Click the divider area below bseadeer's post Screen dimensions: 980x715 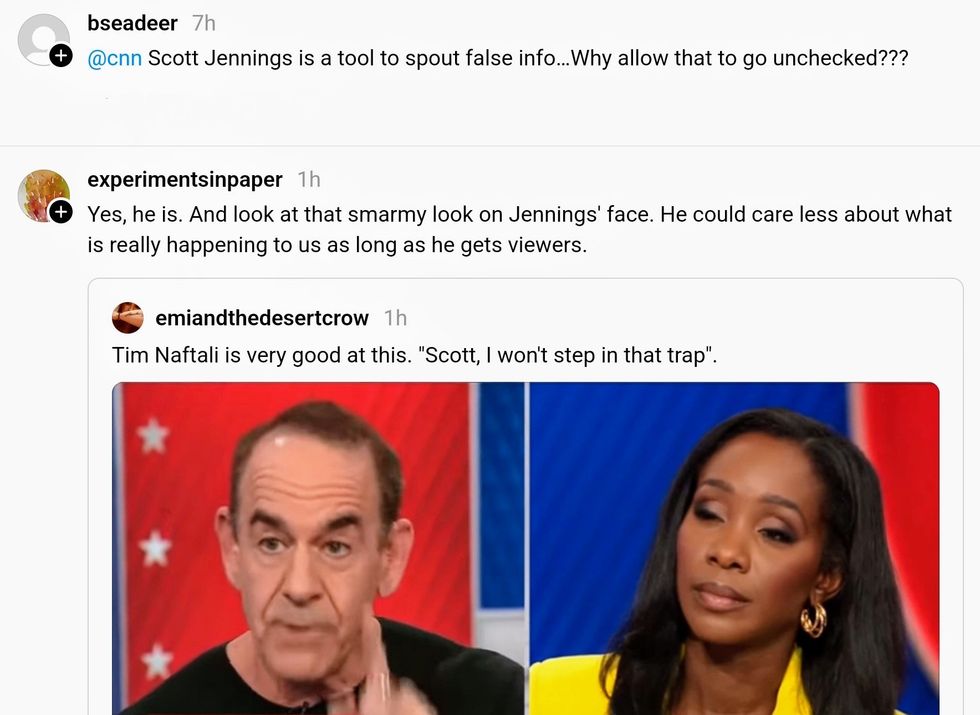[490, 145]
